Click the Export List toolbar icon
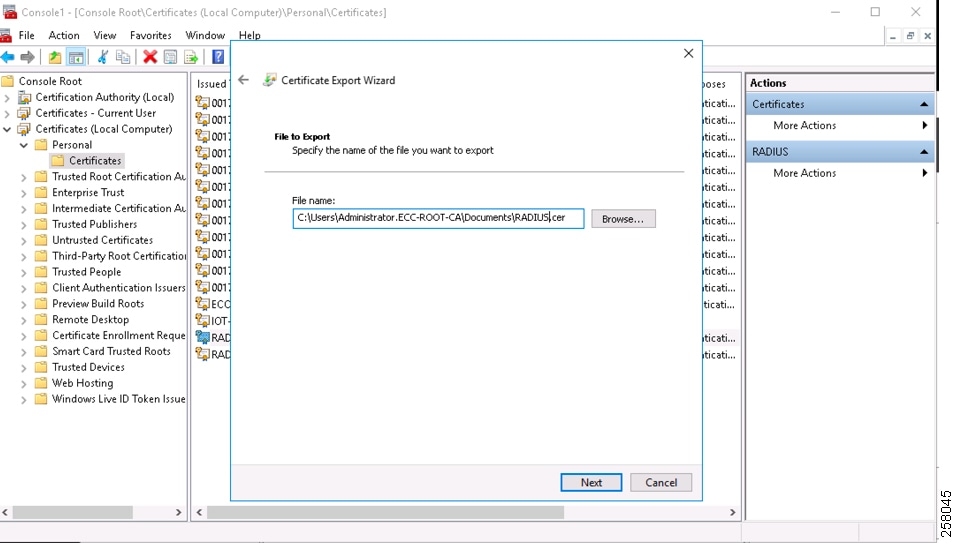Viewport: 955px width, 543px height. 191,57
